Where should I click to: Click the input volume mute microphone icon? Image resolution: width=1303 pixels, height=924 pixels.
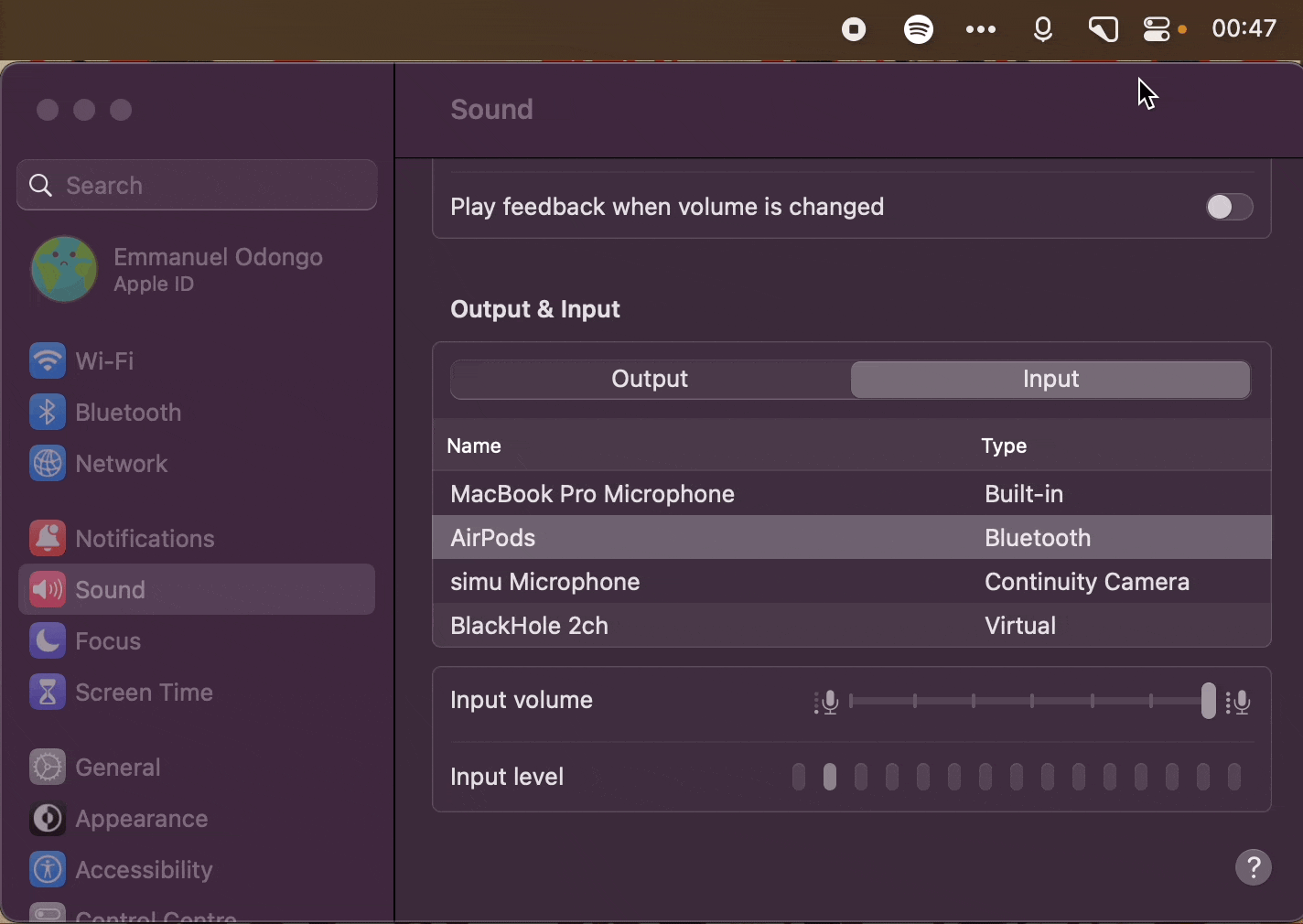pyautogui.click(x=827, y=702)
